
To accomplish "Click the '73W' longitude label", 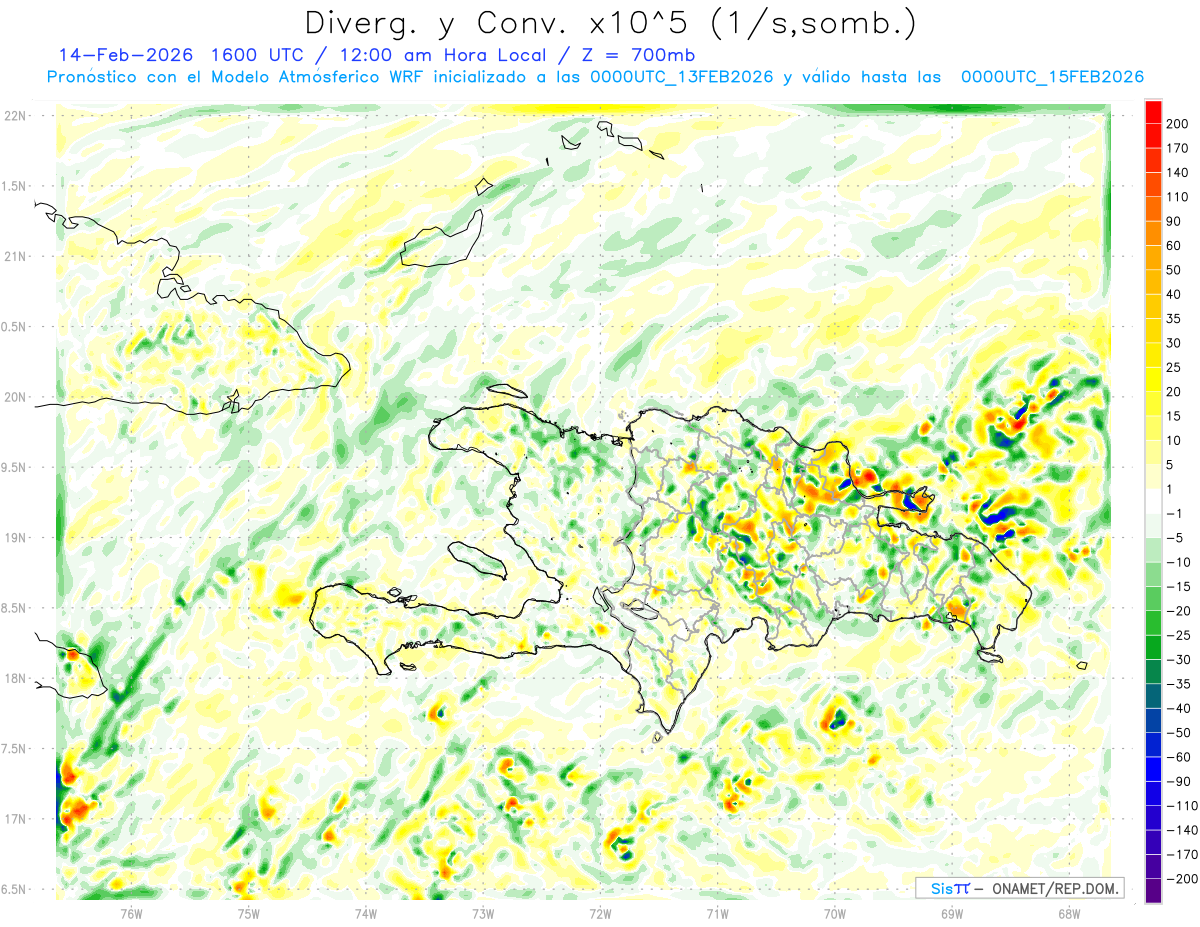I will (x=483, y=912).
